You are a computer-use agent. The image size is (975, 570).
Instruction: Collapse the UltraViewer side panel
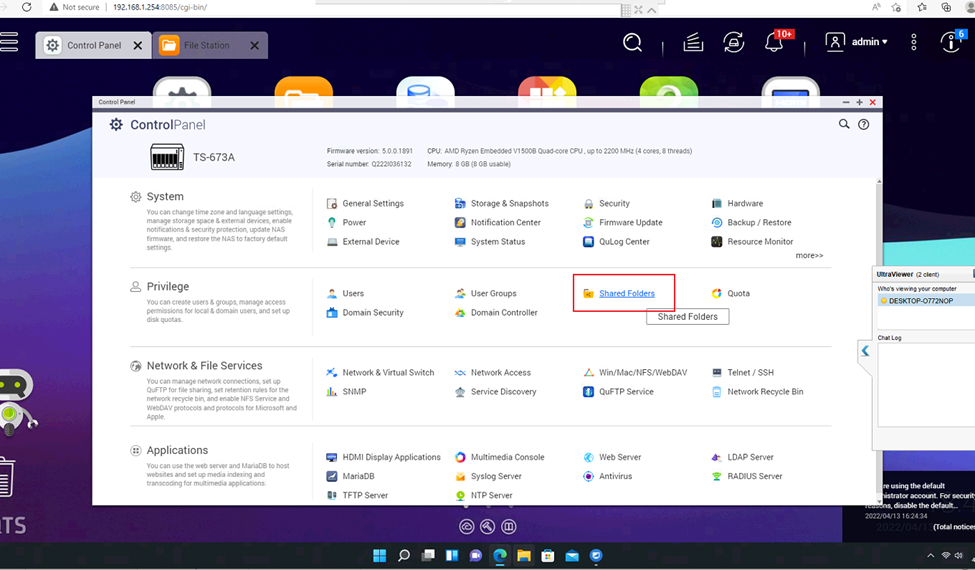[x=865, y=351]
